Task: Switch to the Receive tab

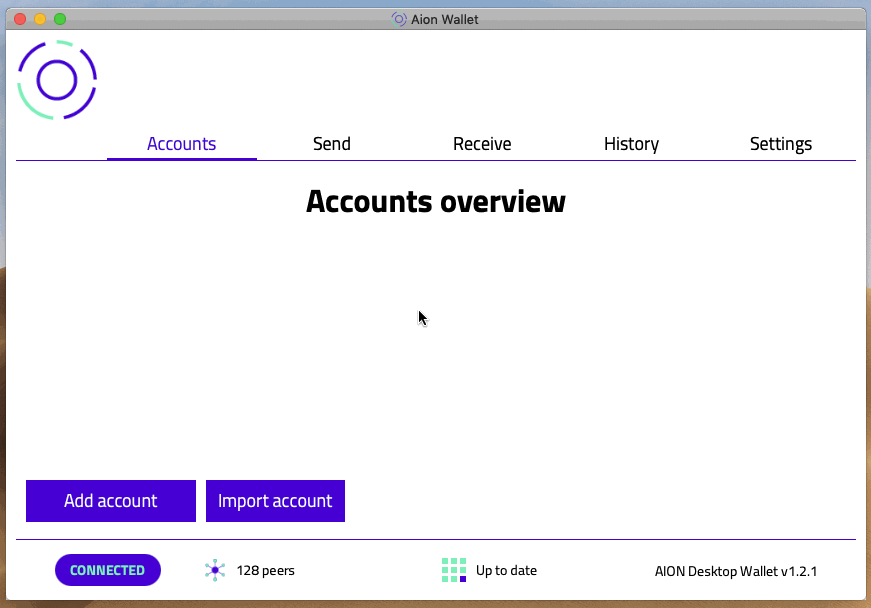Action: pos(482,144)
